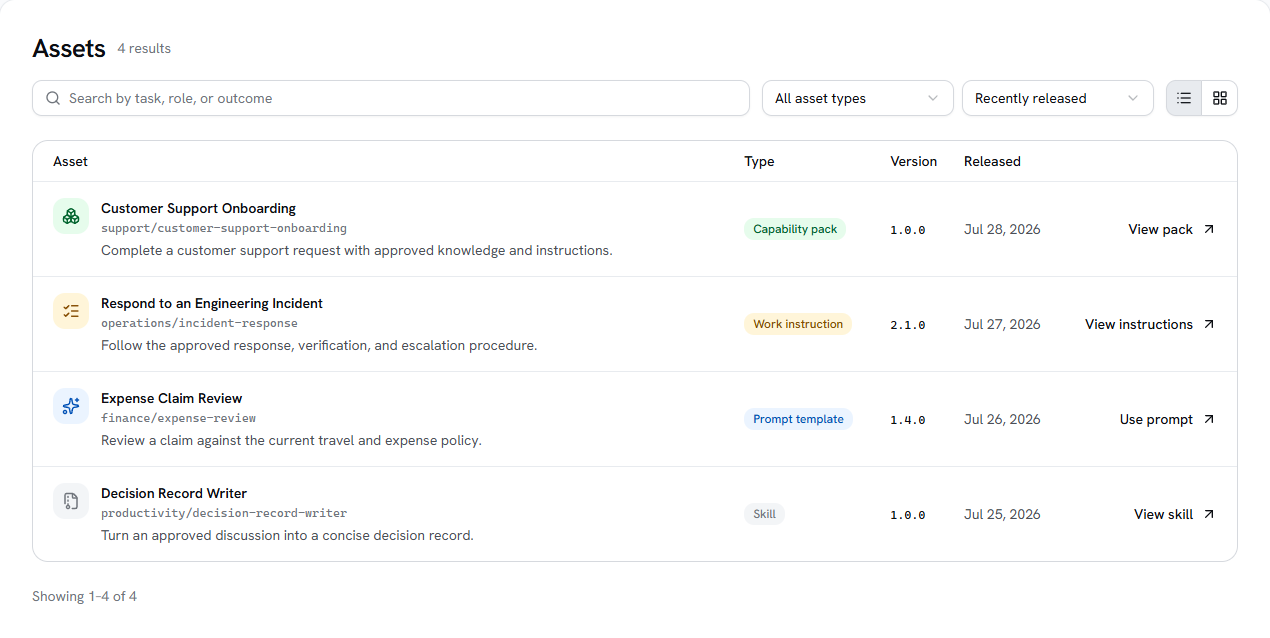Click release date Jul 26, 2026
This screenshot has width=1270, height=638.
click(1002, 419)
